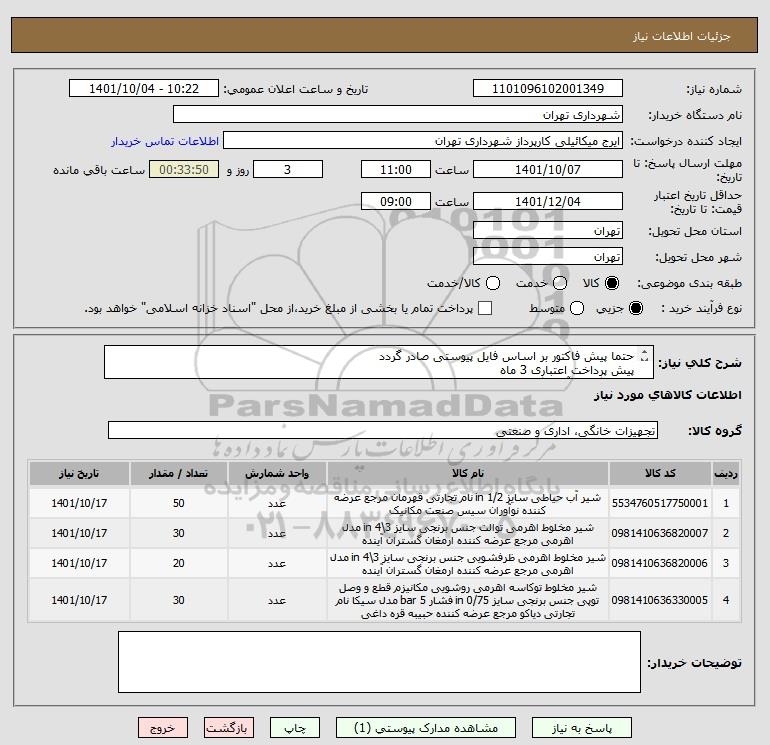770x745 pixels.
Task: Click the جزئیات اطلاعات نیاز page title
Action: pos(682,36)
